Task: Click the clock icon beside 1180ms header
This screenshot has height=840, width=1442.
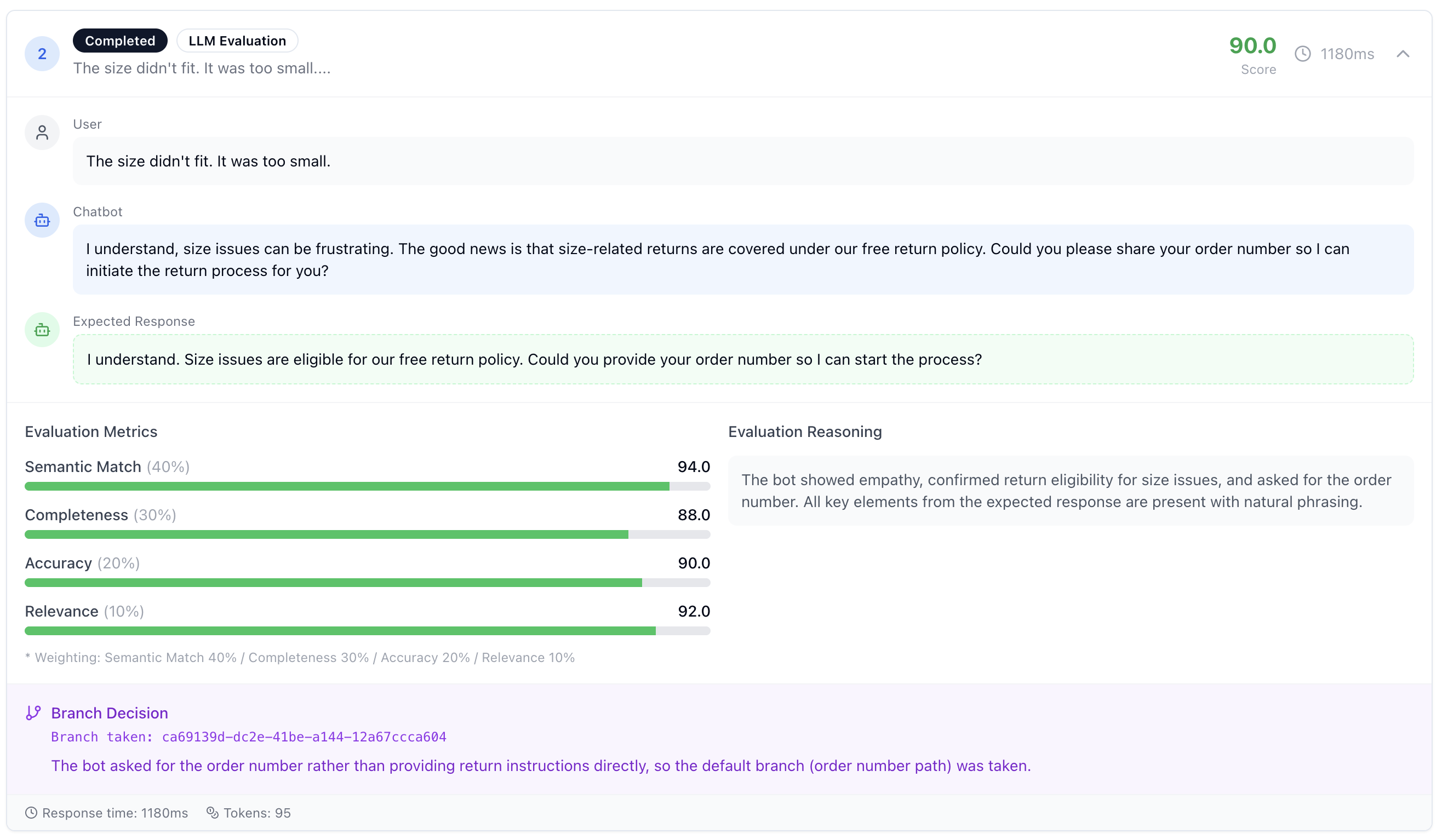Action: click(1302, 54)
